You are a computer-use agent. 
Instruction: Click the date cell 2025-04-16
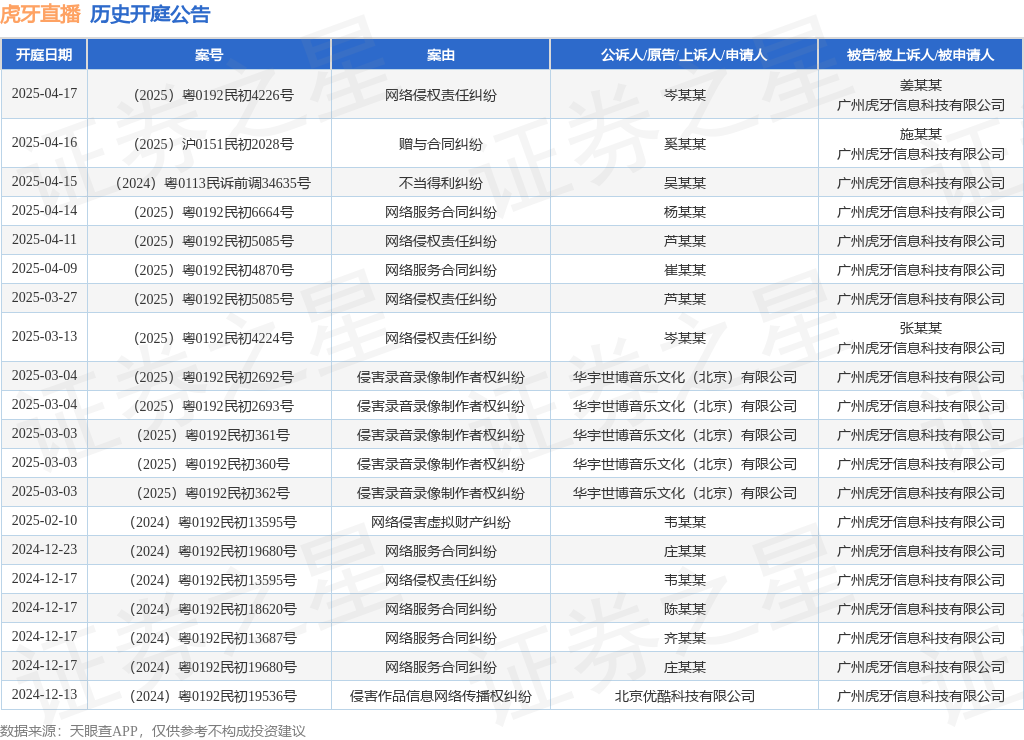pos(44,142)
